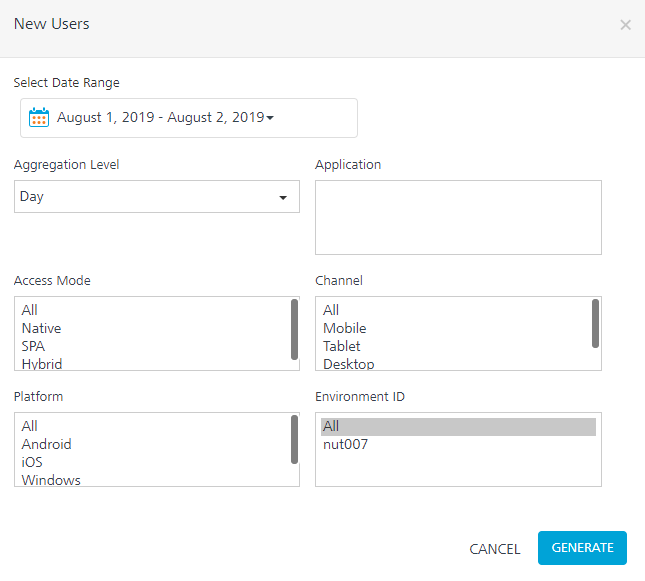Viewport: 645px width, 581px height.
Task: Click the Generate button
Action: (x=582, y=548)
